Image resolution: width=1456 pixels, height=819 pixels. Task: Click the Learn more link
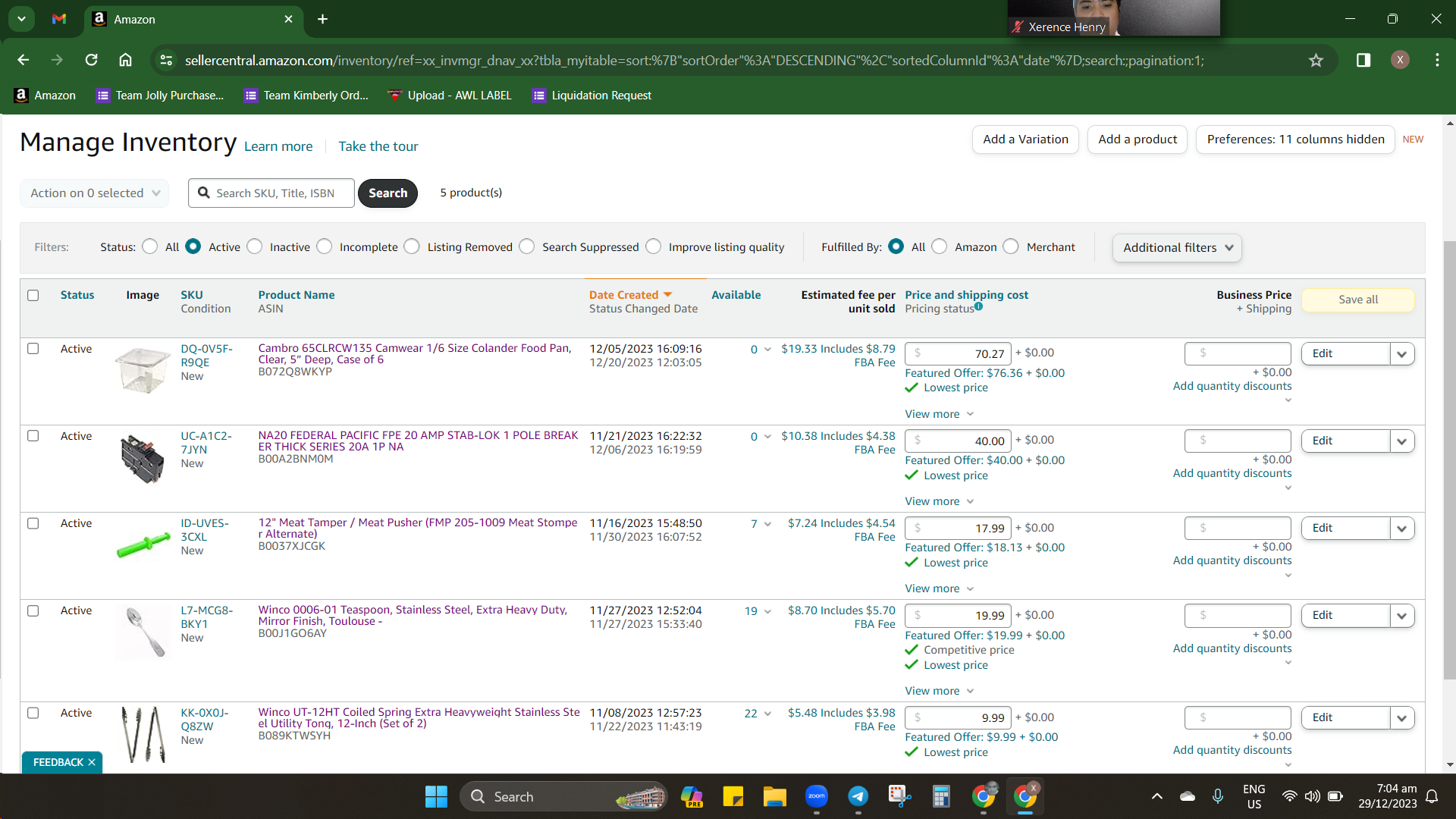278,146
